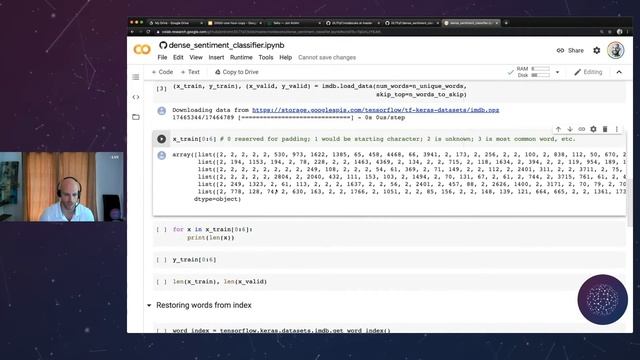Screen dimensions: 640x360
Task: Open the Tools menu
Action: click(266, 58)
